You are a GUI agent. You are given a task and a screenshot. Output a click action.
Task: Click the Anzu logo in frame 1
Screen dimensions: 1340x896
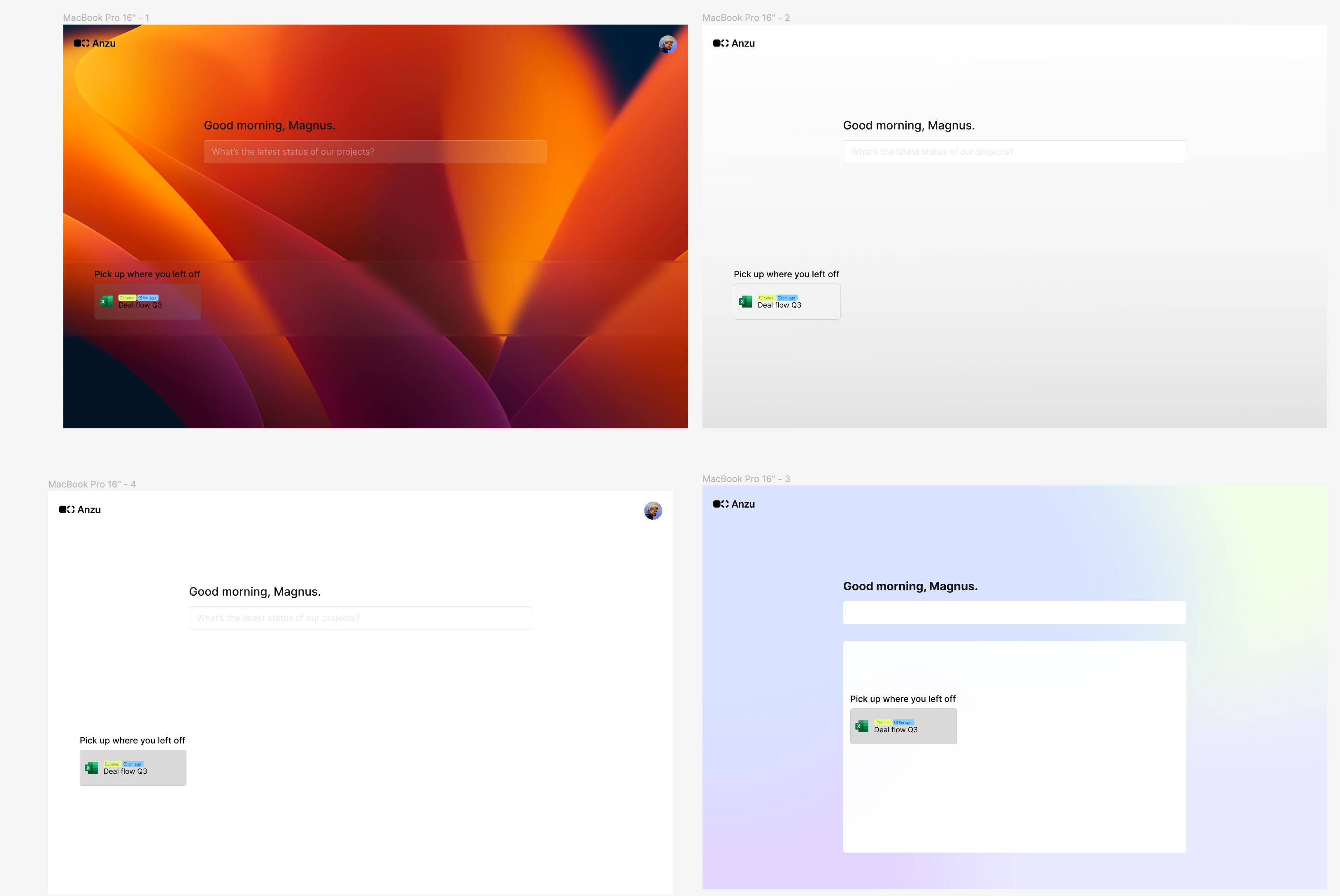click(x=95, y=44)
